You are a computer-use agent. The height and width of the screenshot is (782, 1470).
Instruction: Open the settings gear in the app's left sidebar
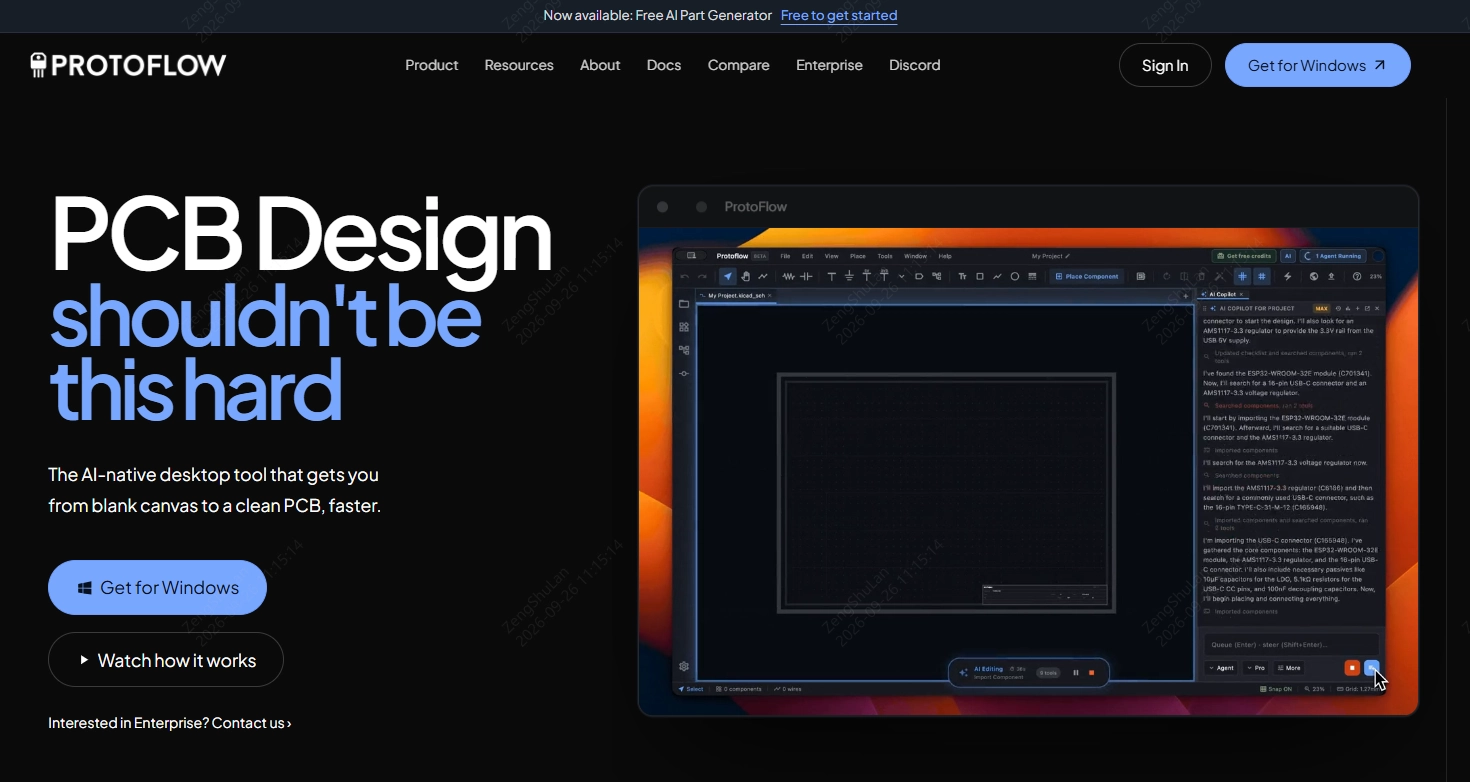684,666
